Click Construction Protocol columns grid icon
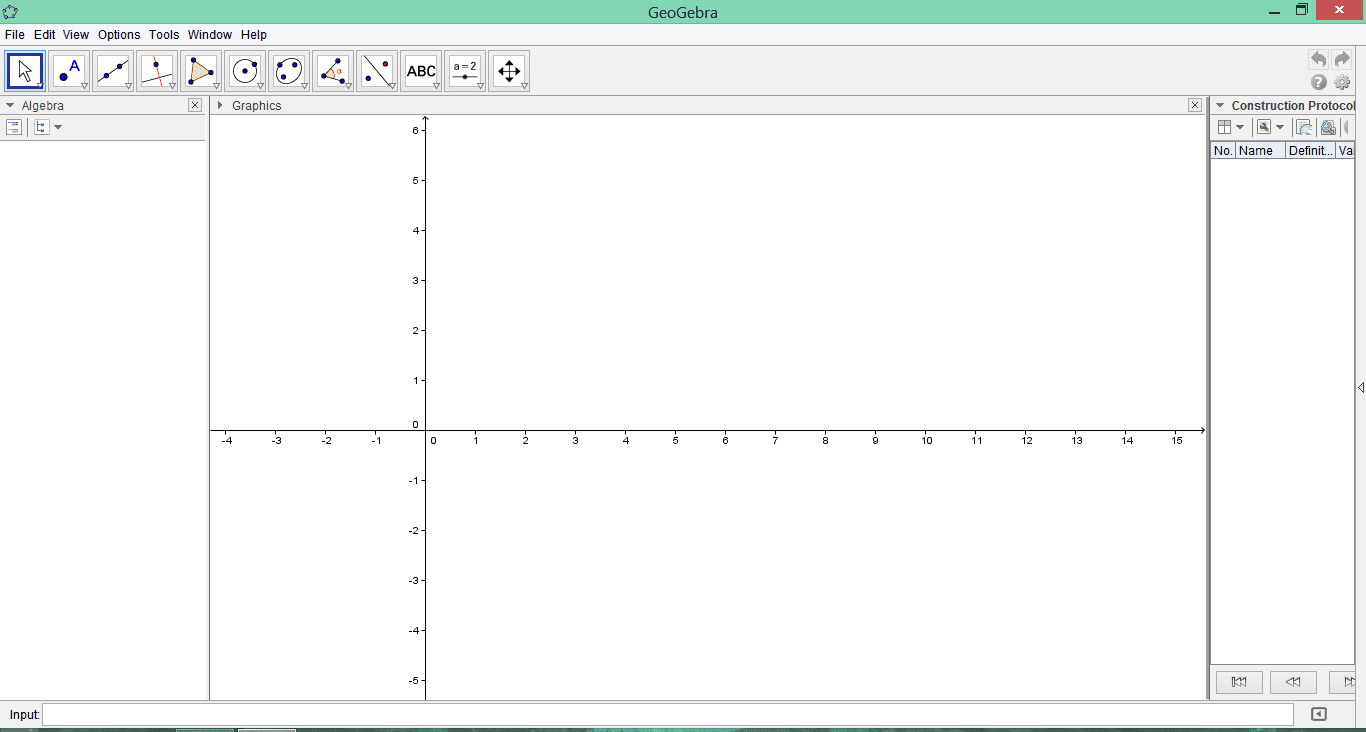This screenshot has width=1366, height=732. [1224, 127]
